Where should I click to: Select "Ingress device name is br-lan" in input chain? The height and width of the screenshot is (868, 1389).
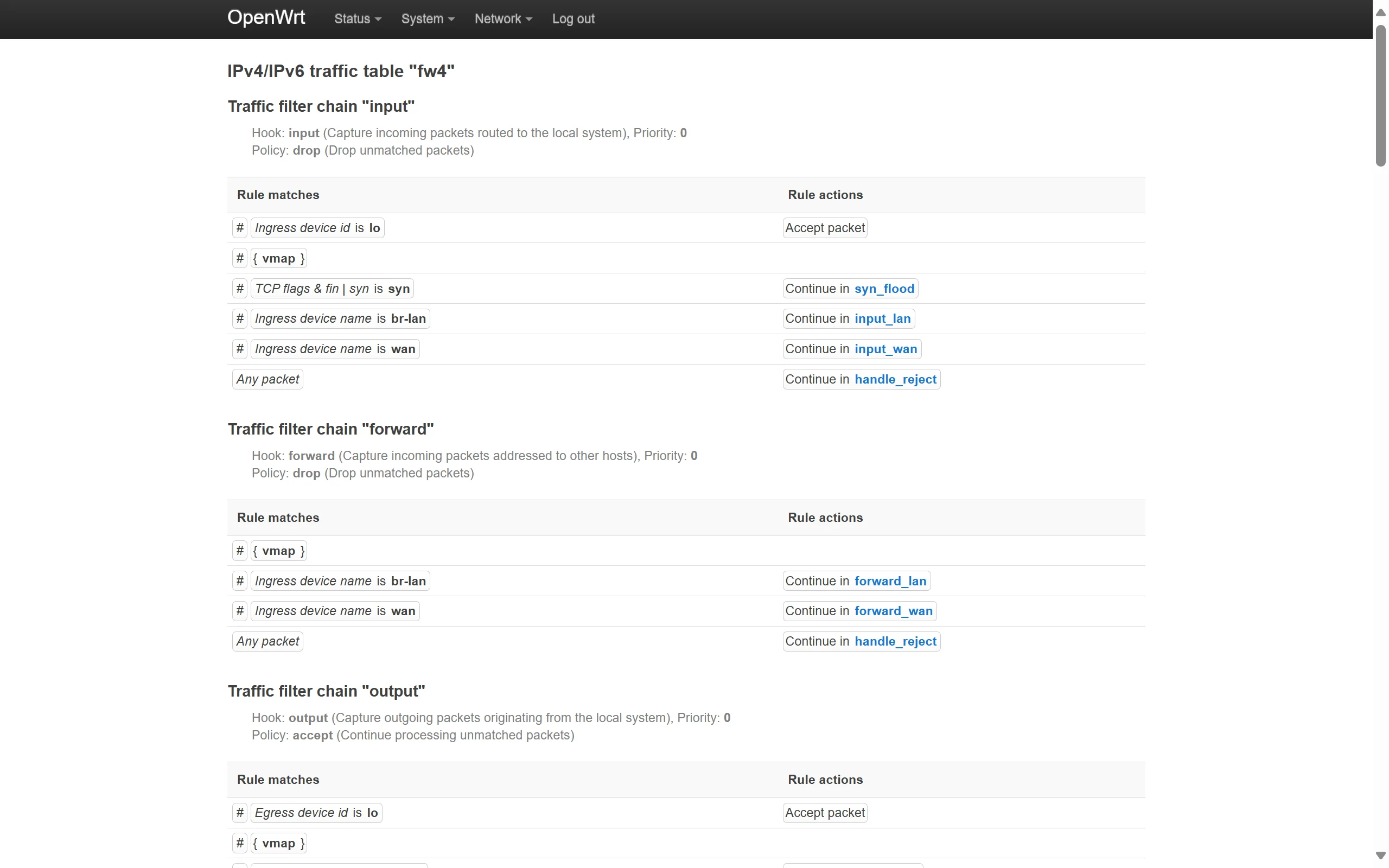click(340, 318)
